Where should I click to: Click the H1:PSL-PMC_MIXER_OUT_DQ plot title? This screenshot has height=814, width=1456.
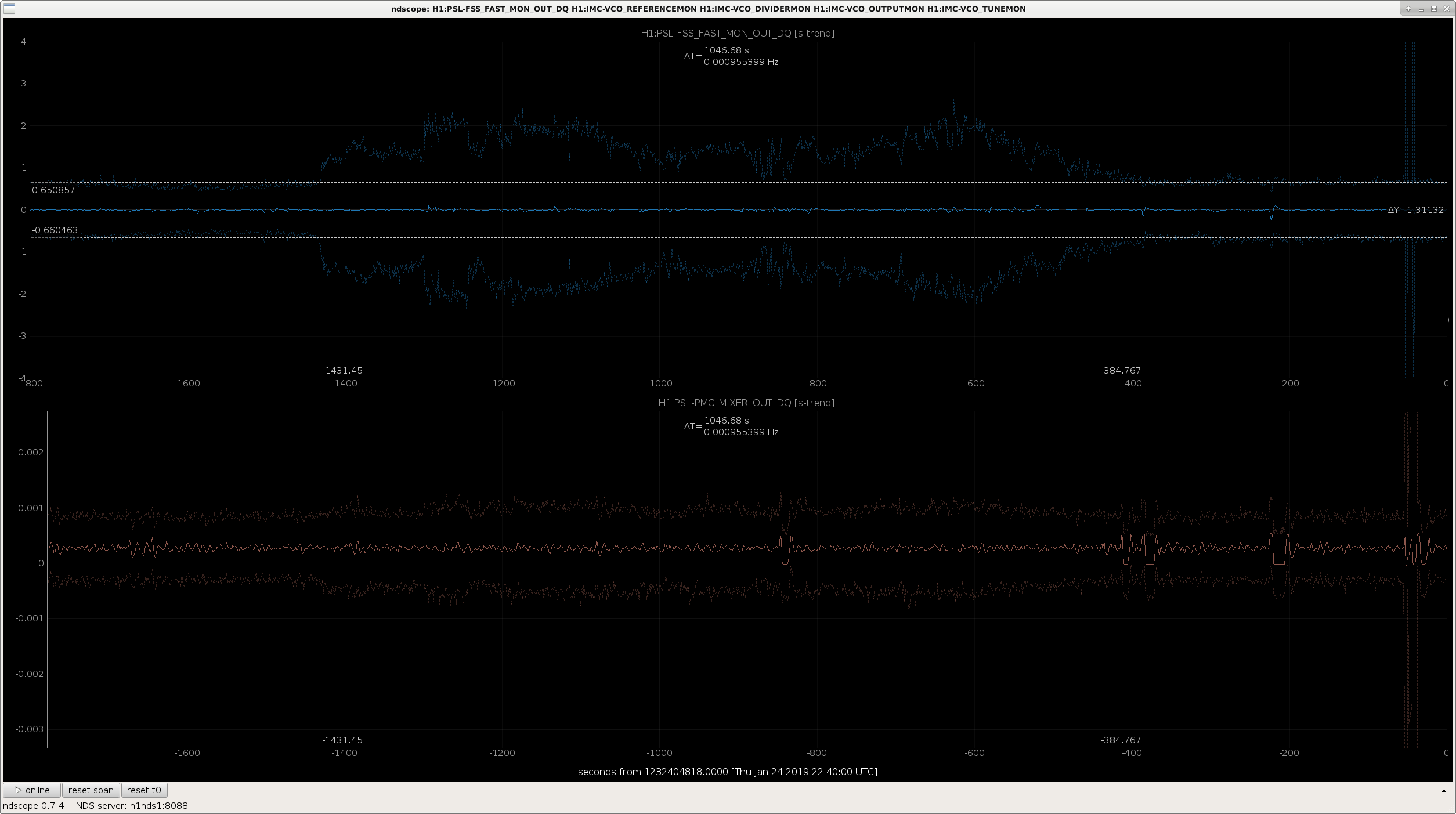click(746, 403)
